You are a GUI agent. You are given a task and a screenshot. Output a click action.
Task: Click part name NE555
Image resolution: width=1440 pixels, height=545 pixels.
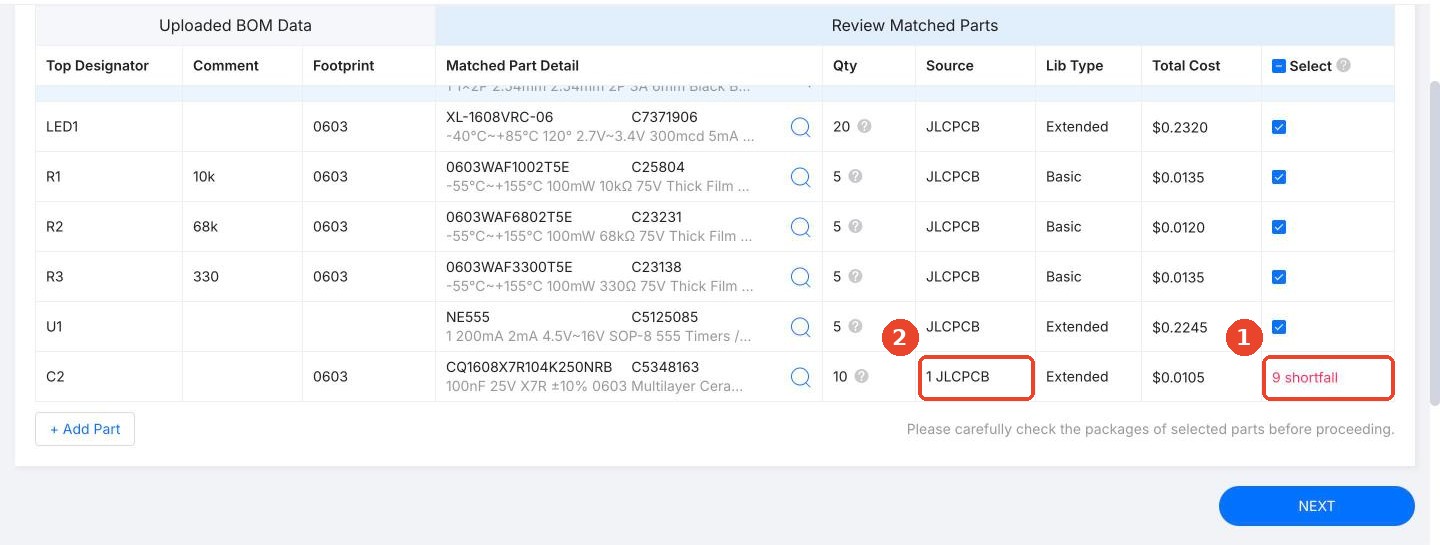466,317
